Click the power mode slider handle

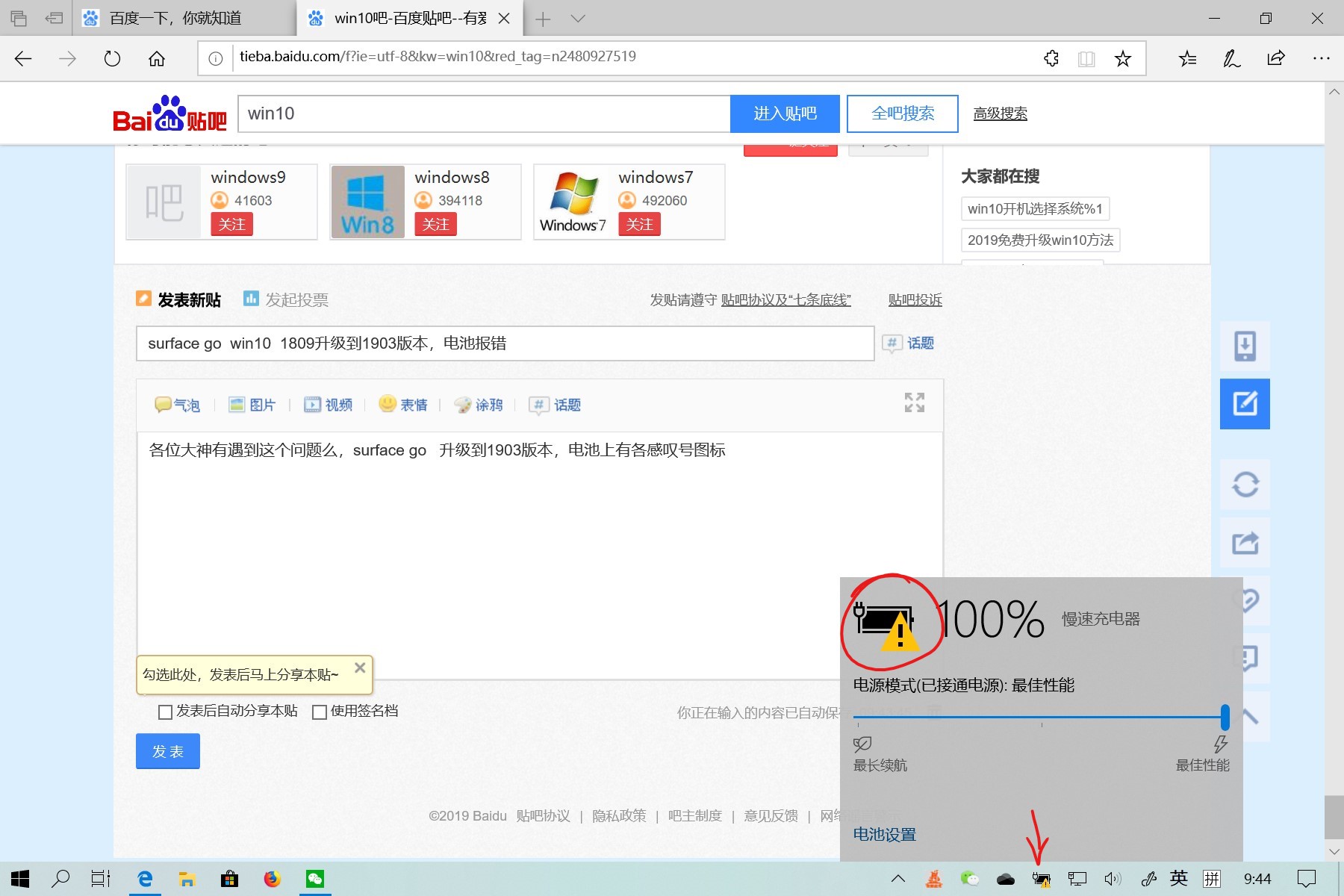tap(1225, 717)
